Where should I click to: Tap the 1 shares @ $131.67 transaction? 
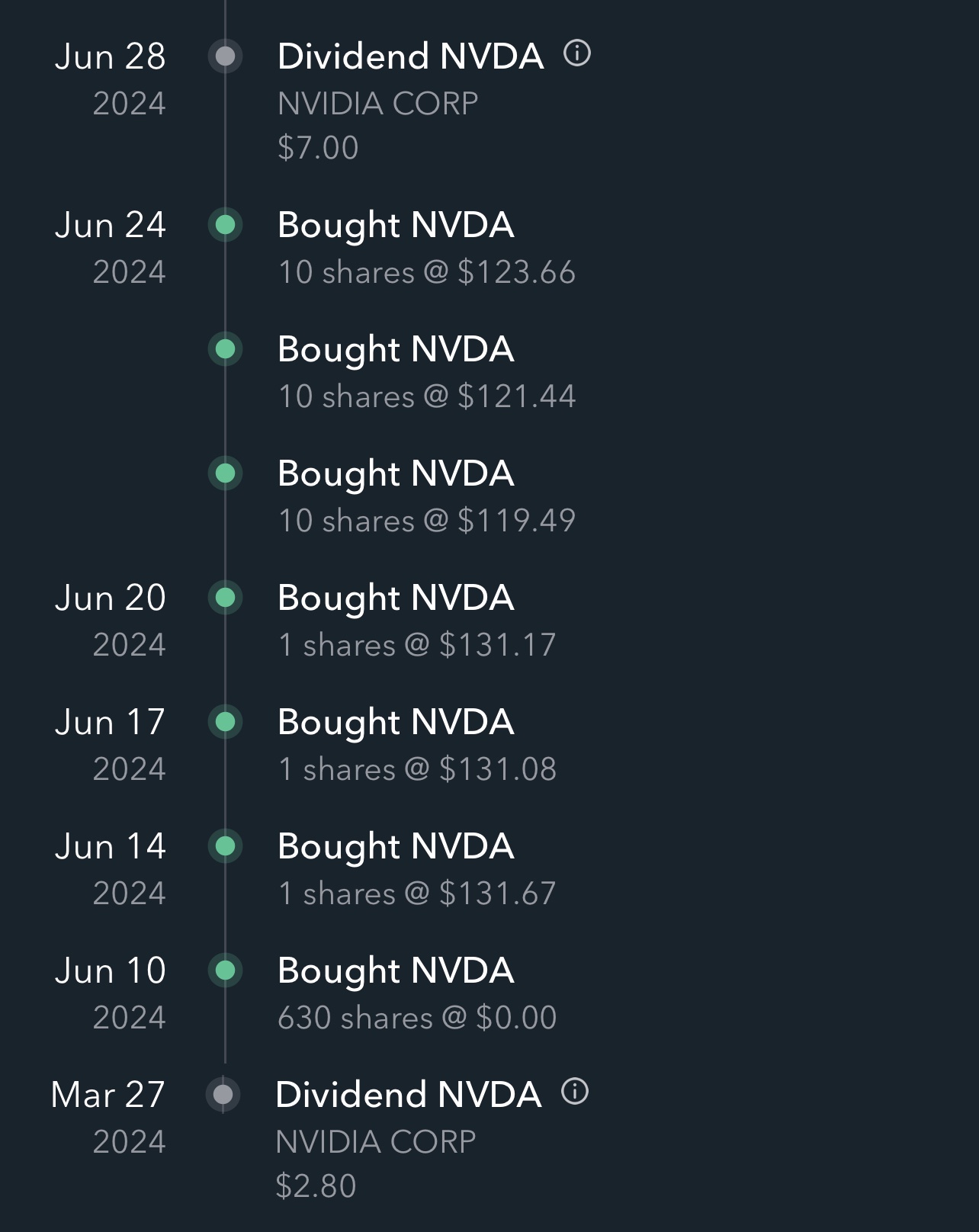click(x=416, y=894)
